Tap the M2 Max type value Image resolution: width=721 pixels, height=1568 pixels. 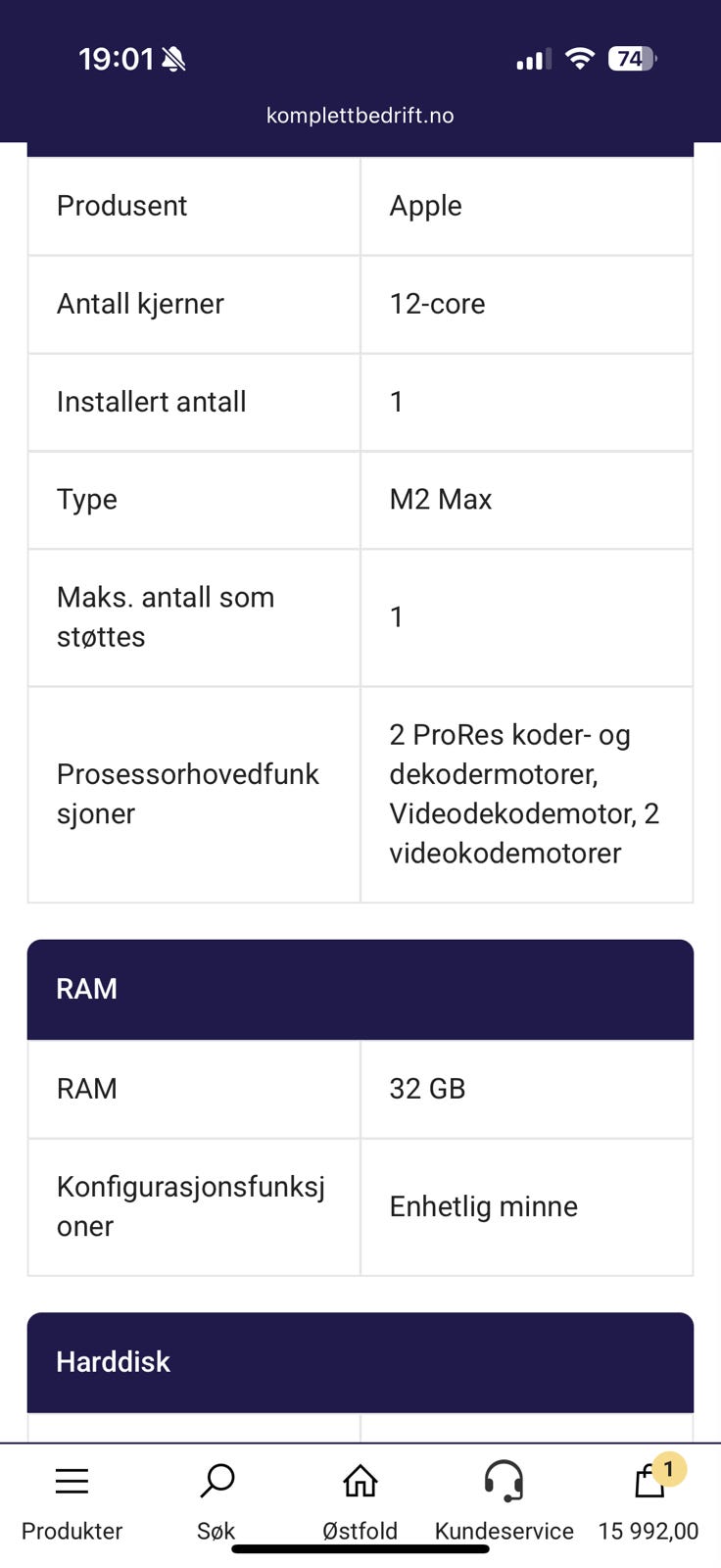(x=441, y=500)
